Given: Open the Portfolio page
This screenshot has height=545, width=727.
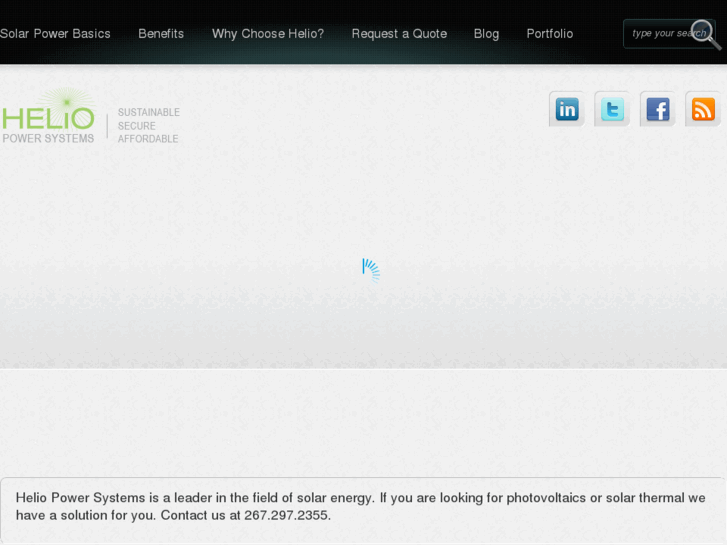Looking at the screenshot, I should pos(550,34).
